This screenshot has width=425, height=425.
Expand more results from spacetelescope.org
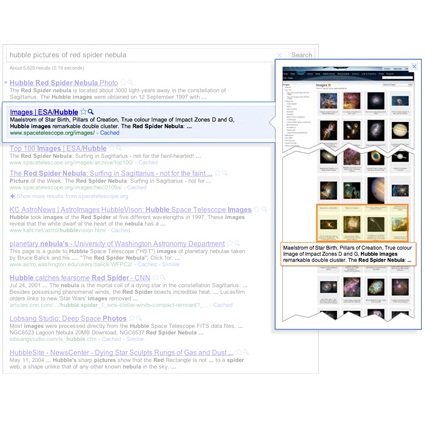click(x=69, y=196)
